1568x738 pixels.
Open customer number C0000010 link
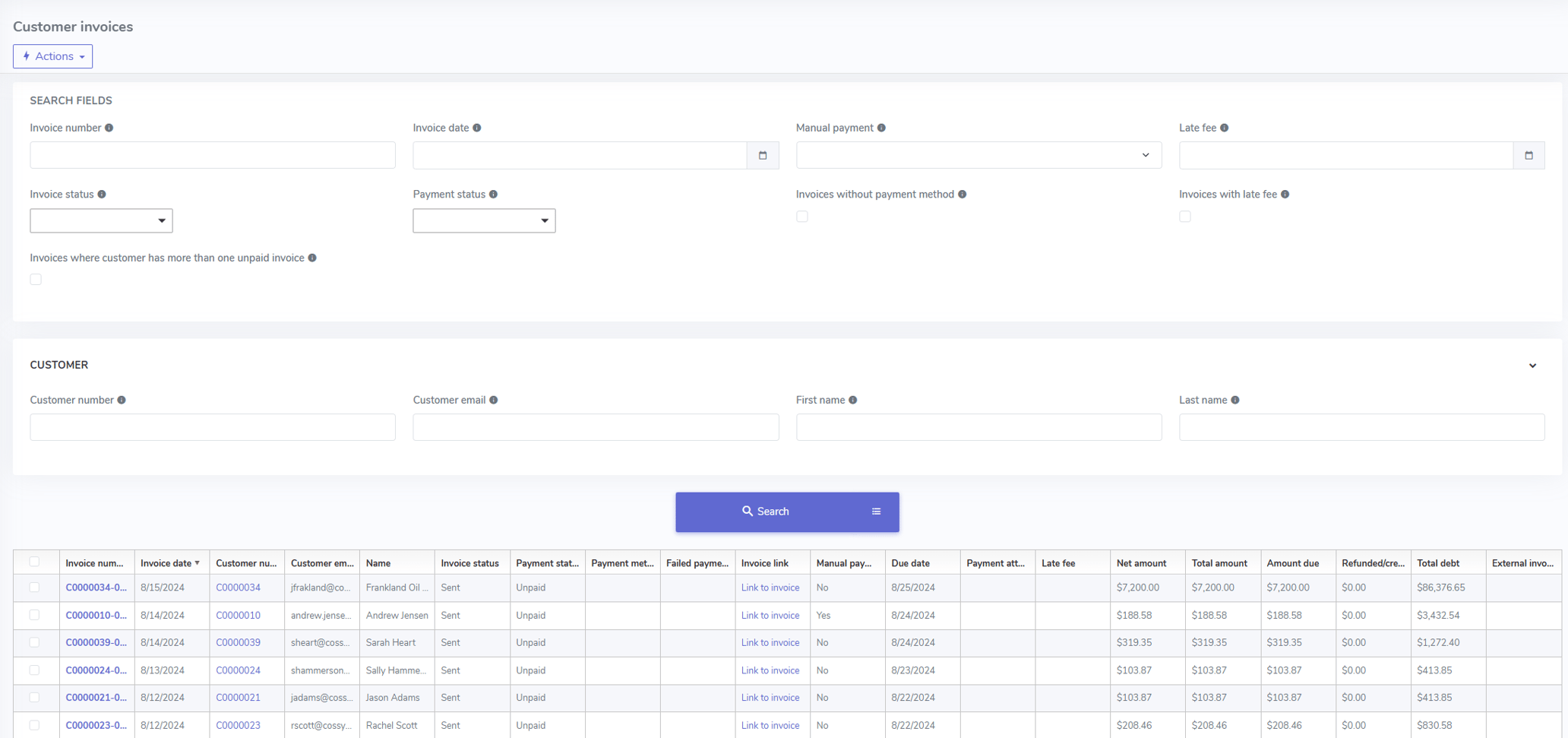238,615
